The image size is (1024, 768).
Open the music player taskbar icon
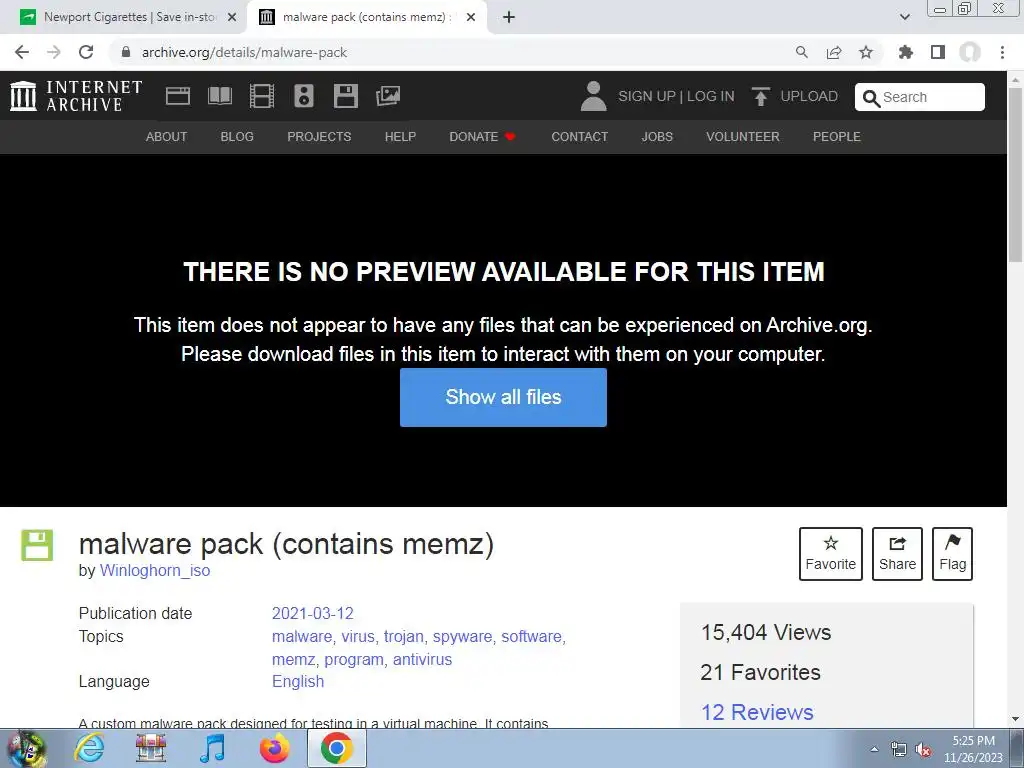[x=212, y=748]
